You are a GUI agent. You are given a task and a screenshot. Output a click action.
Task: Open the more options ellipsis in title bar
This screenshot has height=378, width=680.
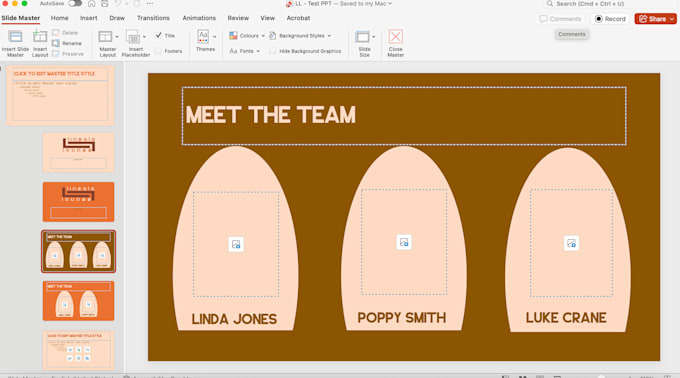pos(150,3)
